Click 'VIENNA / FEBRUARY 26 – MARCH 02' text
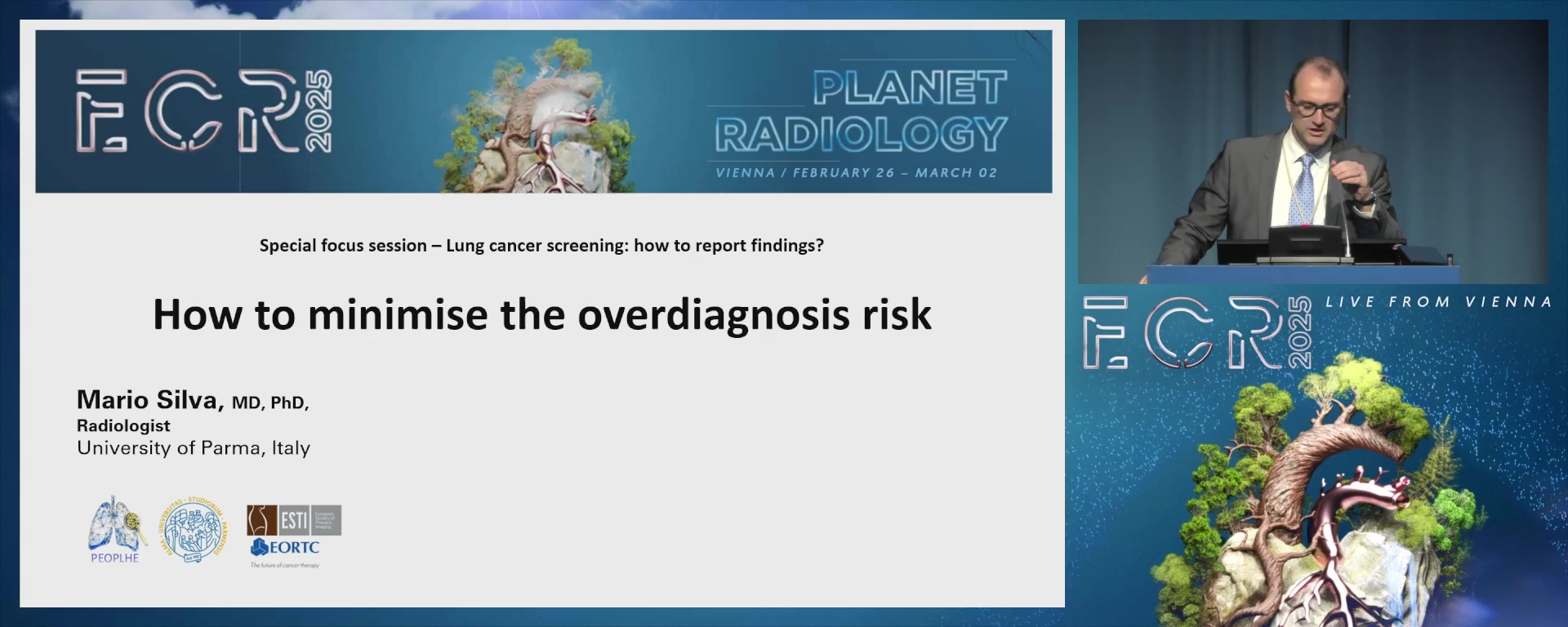The width and height of the screenshot is (1568, 627). 857,173
